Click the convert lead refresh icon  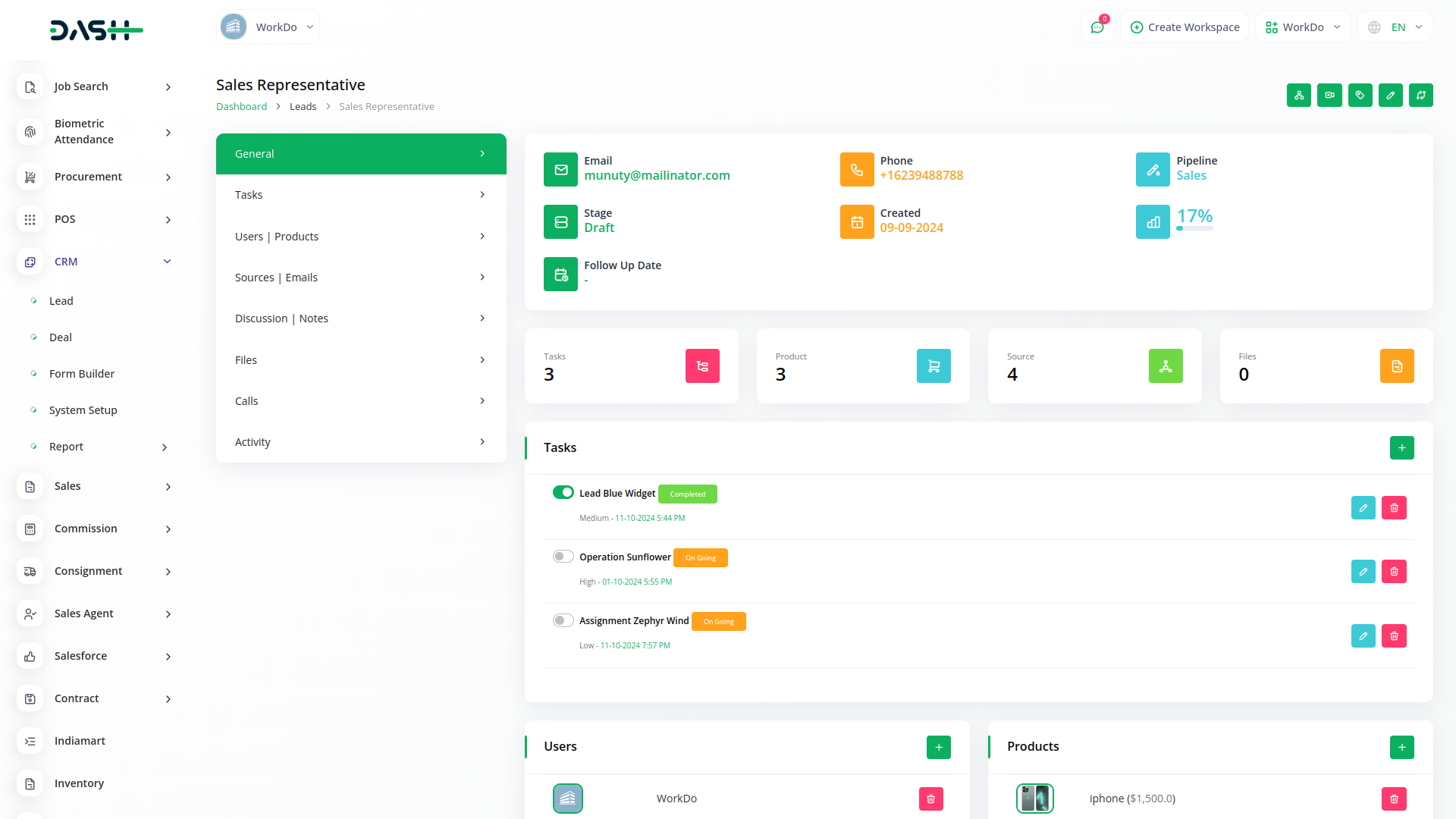tap(1420, 95)
